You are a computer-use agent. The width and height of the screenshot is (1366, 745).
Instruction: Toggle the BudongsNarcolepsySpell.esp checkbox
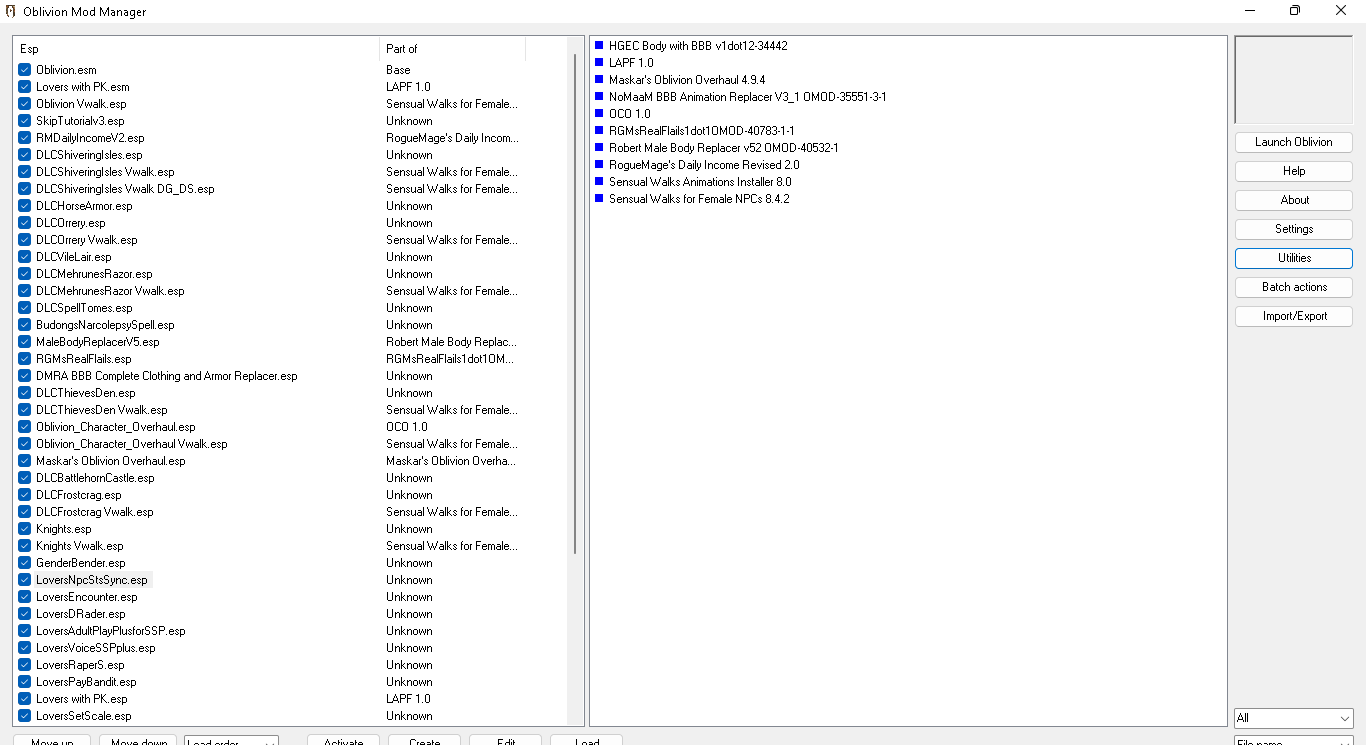click(x=25, y=325)
